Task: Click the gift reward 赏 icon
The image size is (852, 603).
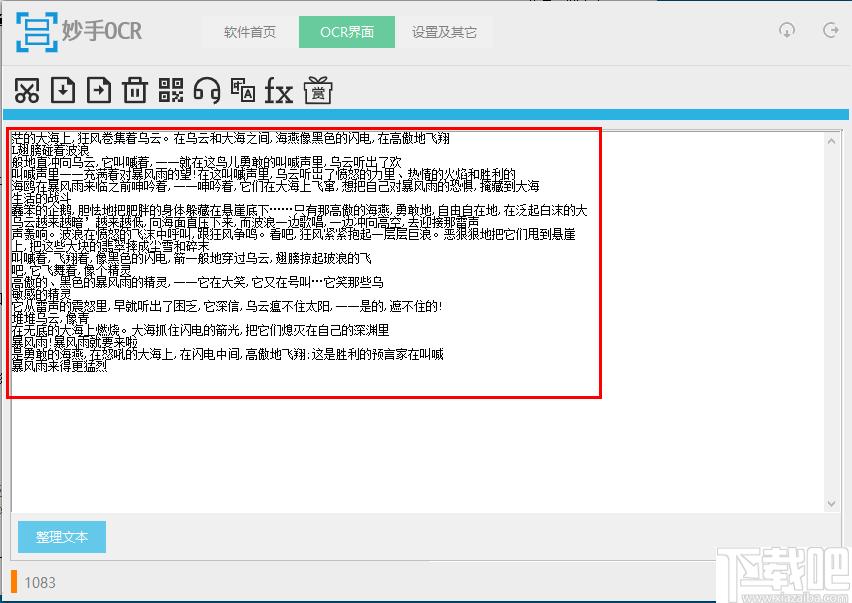Action: click(x=318, y=90)
